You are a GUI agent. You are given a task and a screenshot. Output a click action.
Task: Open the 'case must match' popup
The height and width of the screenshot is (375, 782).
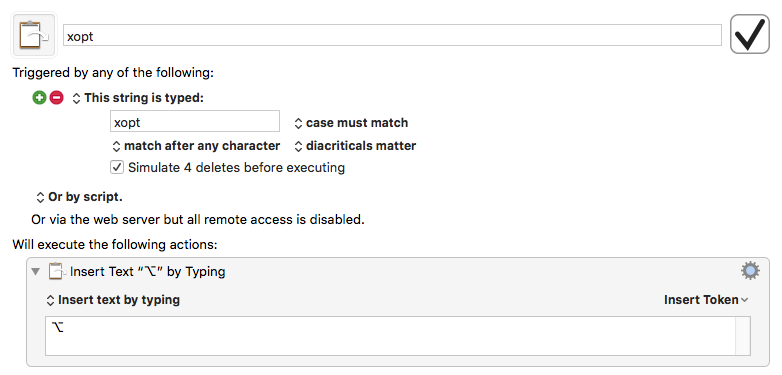[x=351, y=123]
